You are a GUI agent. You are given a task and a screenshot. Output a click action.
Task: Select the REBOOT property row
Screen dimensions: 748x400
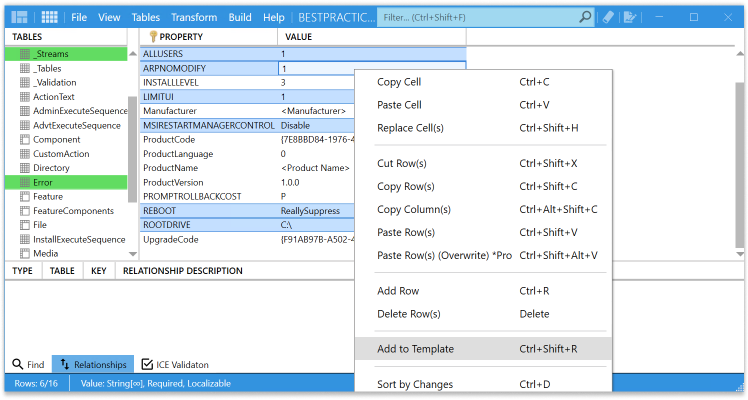click(x=247, y=211)
